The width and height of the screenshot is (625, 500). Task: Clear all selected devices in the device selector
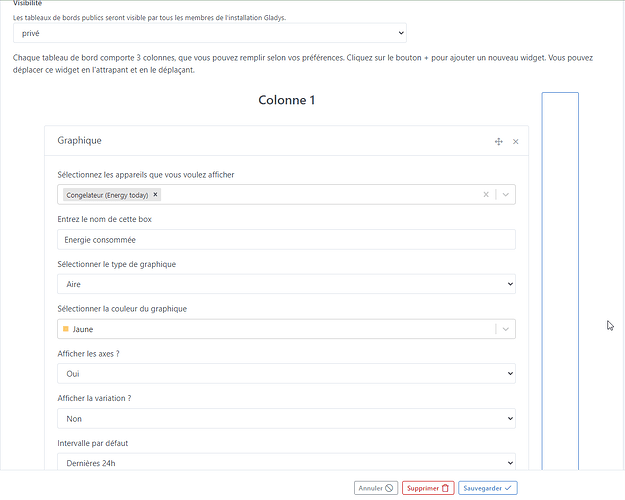(486, 195)
